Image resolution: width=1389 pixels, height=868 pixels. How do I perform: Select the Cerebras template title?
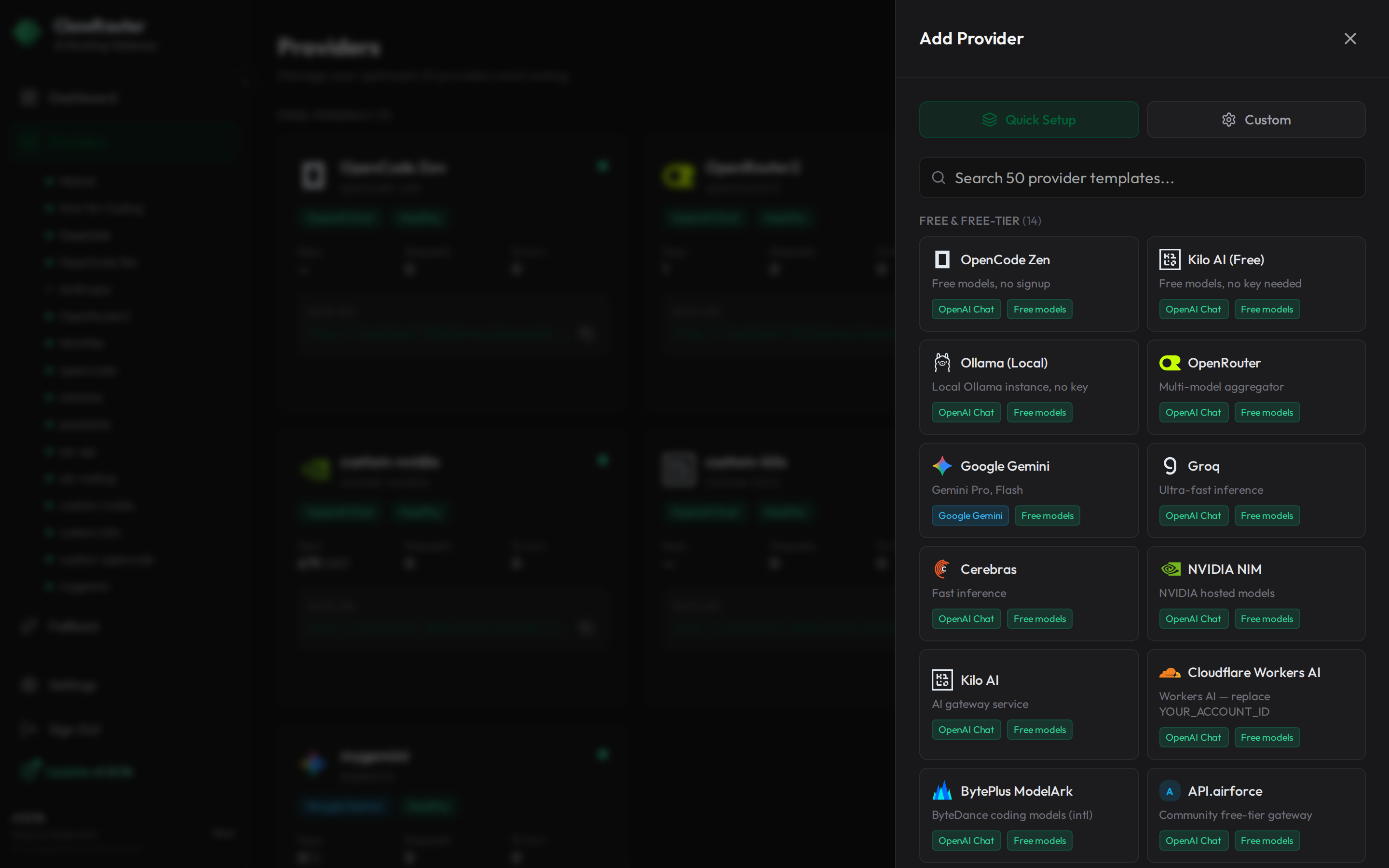pos(988,569)
